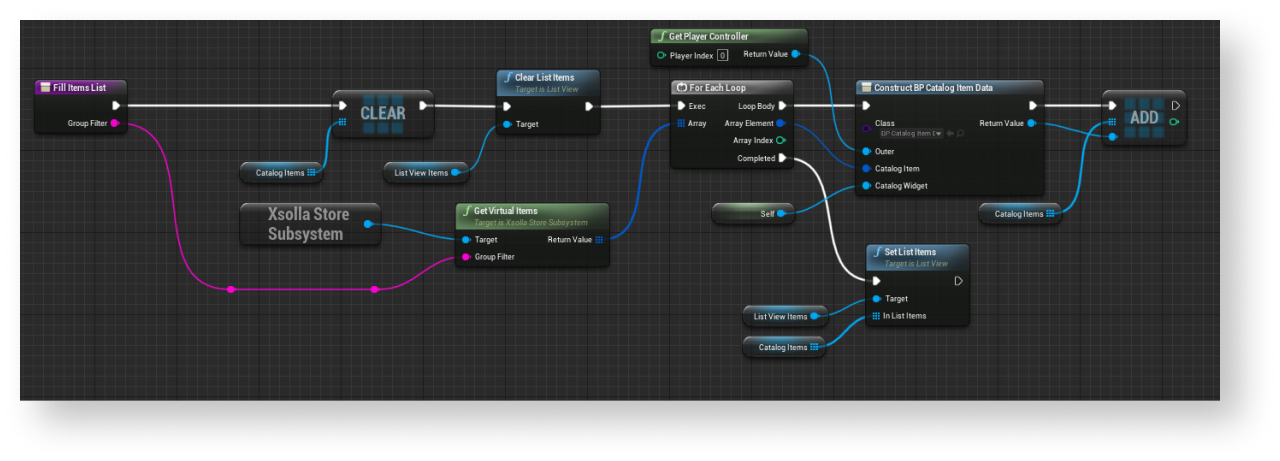Click the Array Index pin on For Each Loop
Image resolution: width=1280 pixels, height=461 pixels.
point(780,141)
